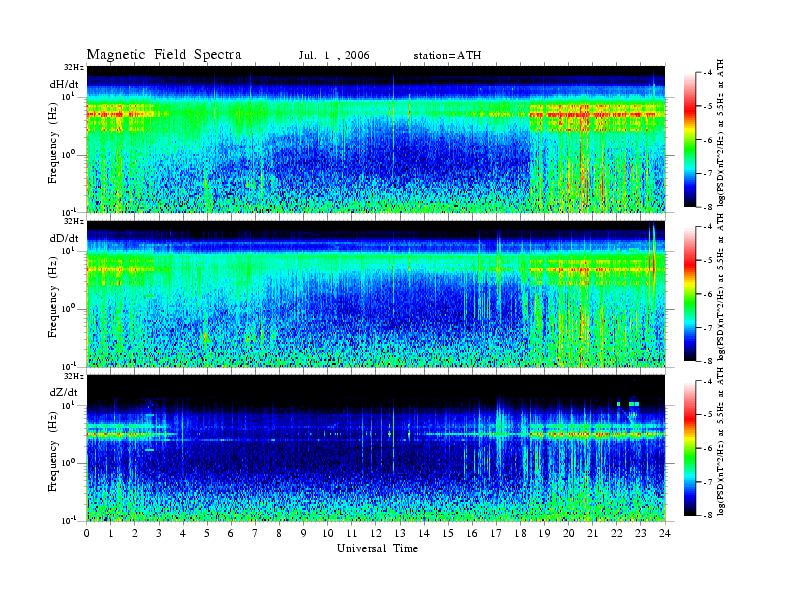Click the log(PSD) label beside the dH/dt color bar

pos(721,133)
